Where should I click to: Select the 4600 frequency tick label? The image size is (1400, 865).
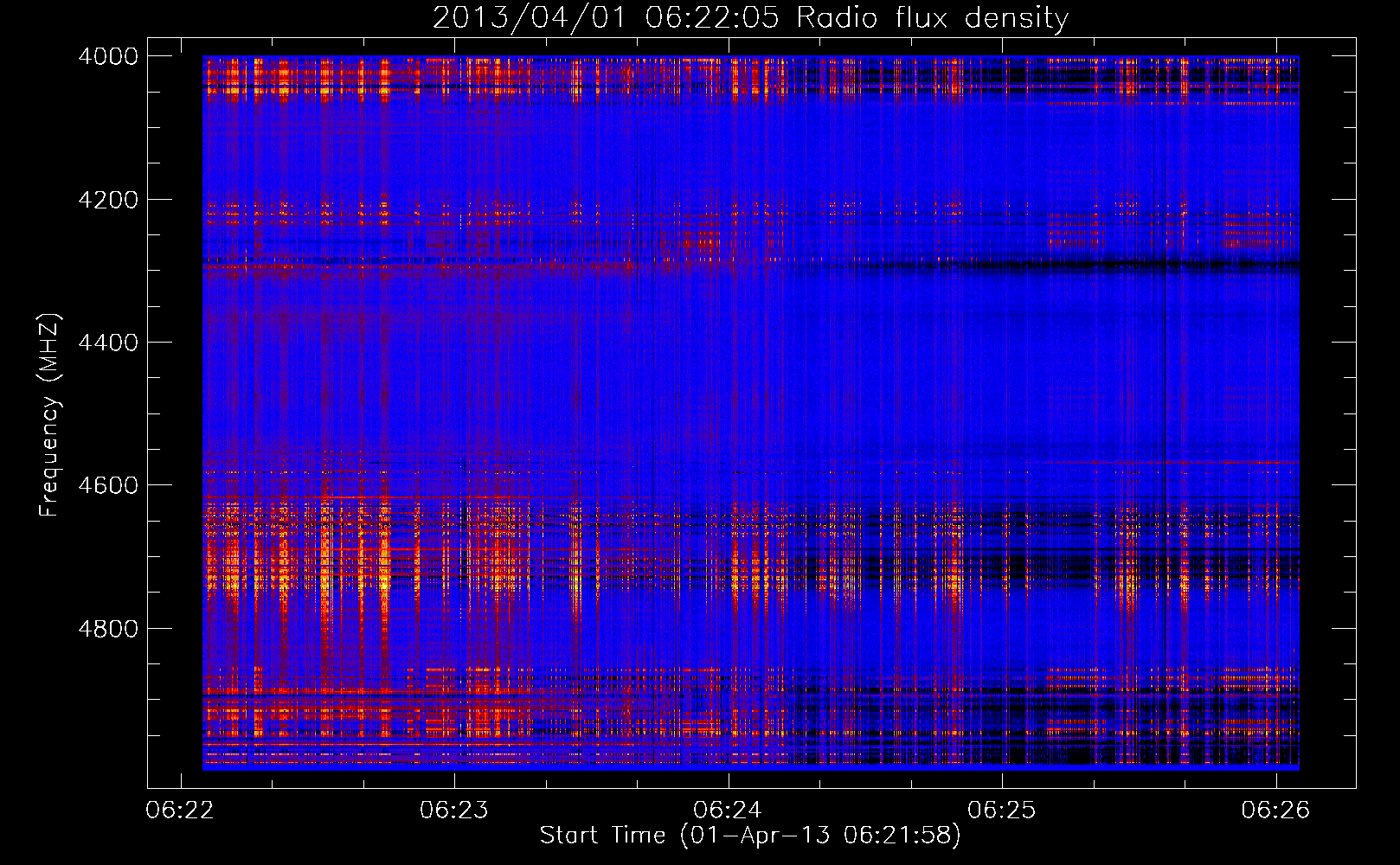pos(108,485)
